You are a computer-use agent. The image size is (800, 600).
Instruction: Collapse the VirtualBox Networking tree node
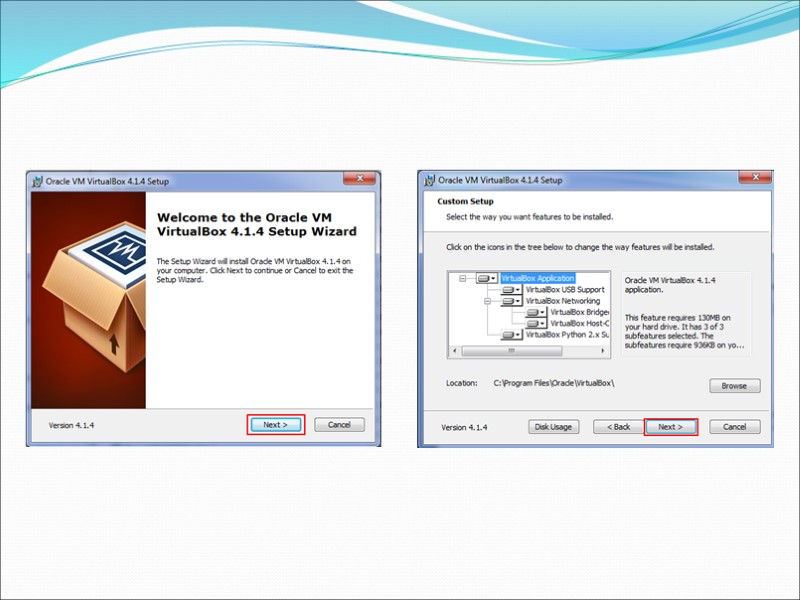pyautogui.click(x=487, y=301)
